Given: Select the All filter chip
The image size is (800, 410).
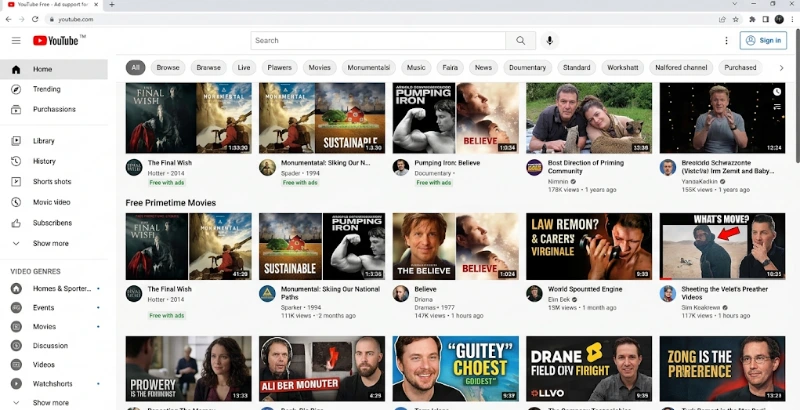Looking at the screenshot, I should click(x=135, y=67).
